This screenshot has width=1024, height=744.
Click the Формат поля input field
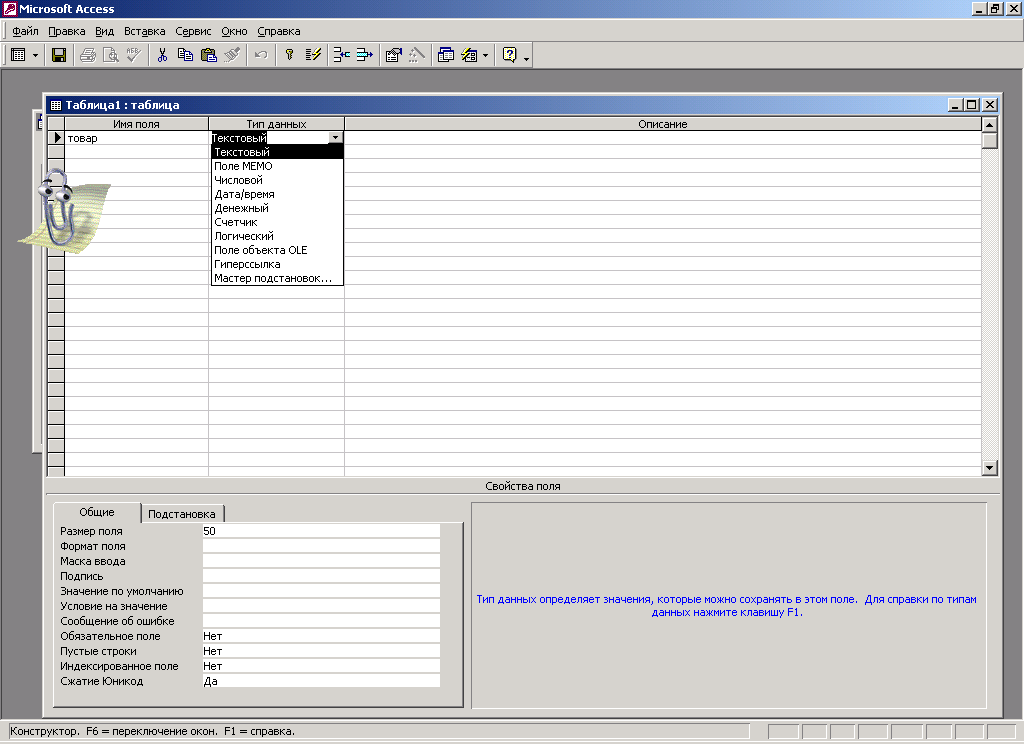pyautogui.click(x=321, y=546)
